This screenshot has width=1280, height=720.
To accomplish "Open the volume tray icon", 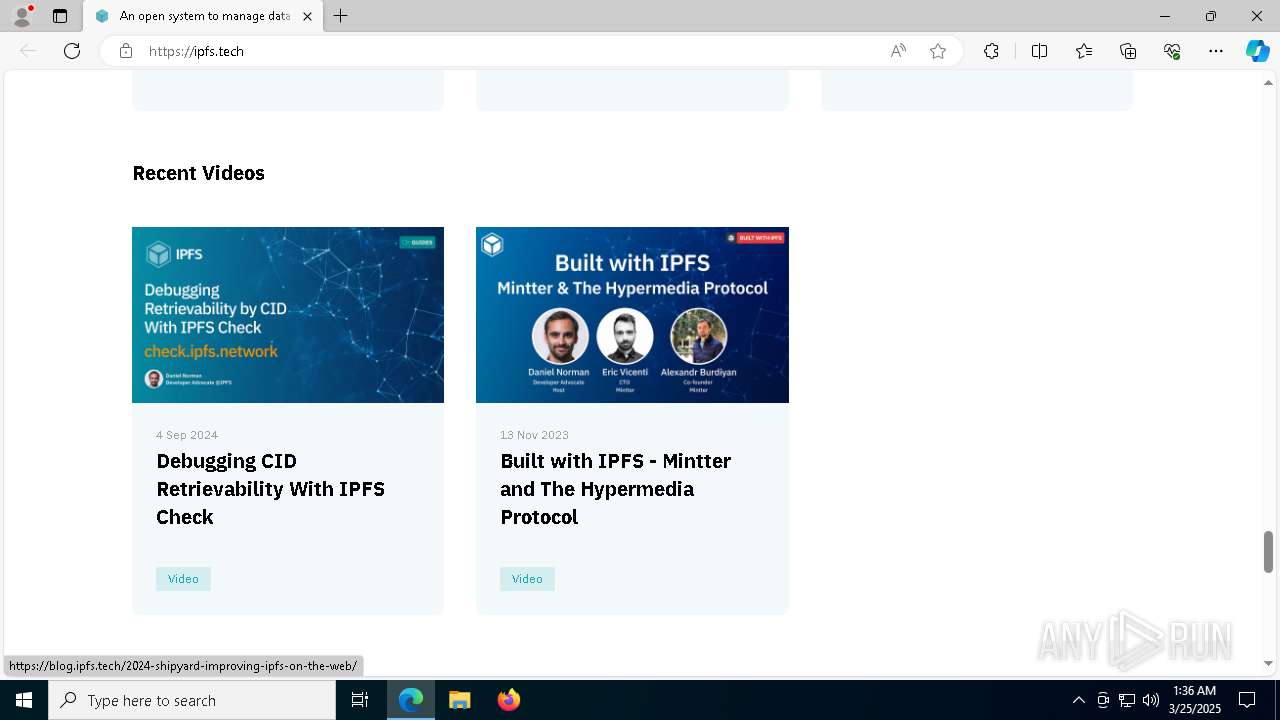I will (x=1150, y=700).
